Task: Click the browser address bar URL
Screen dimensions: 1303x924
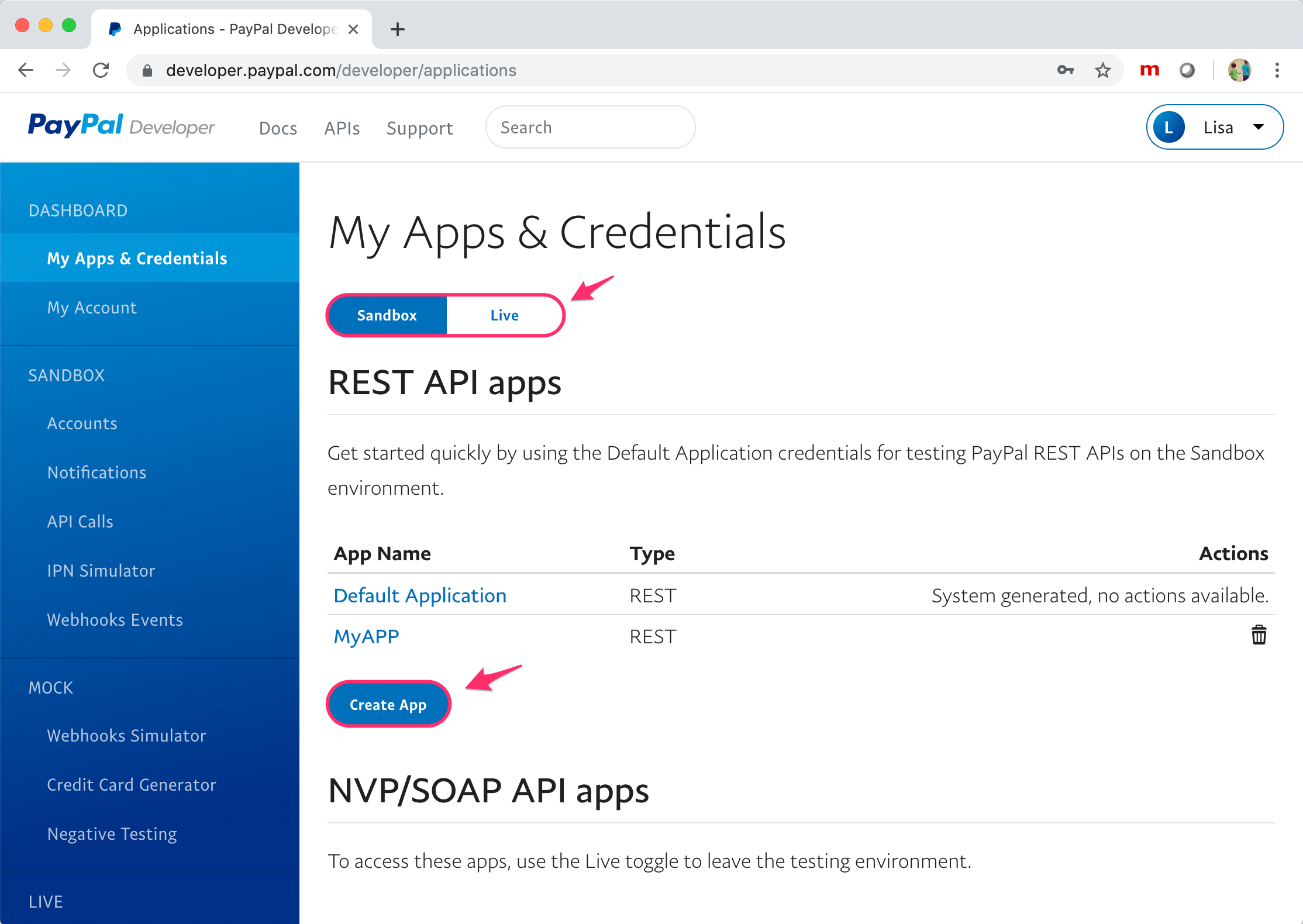Action: [x=341, y=70]
